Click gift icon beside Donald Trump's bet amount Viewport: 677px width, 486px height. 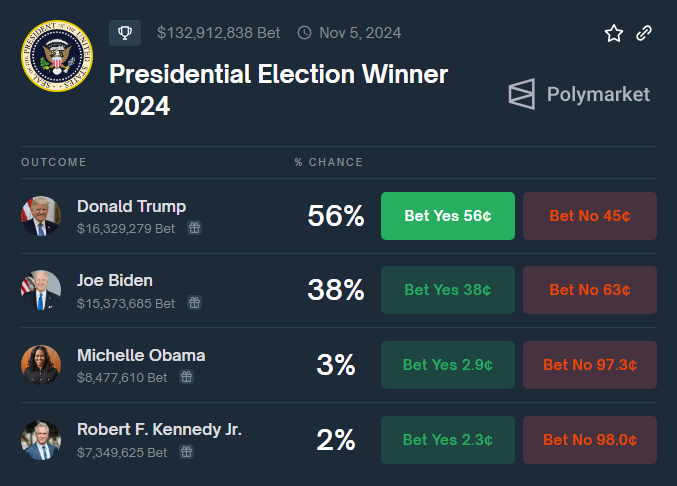point(194,228)
